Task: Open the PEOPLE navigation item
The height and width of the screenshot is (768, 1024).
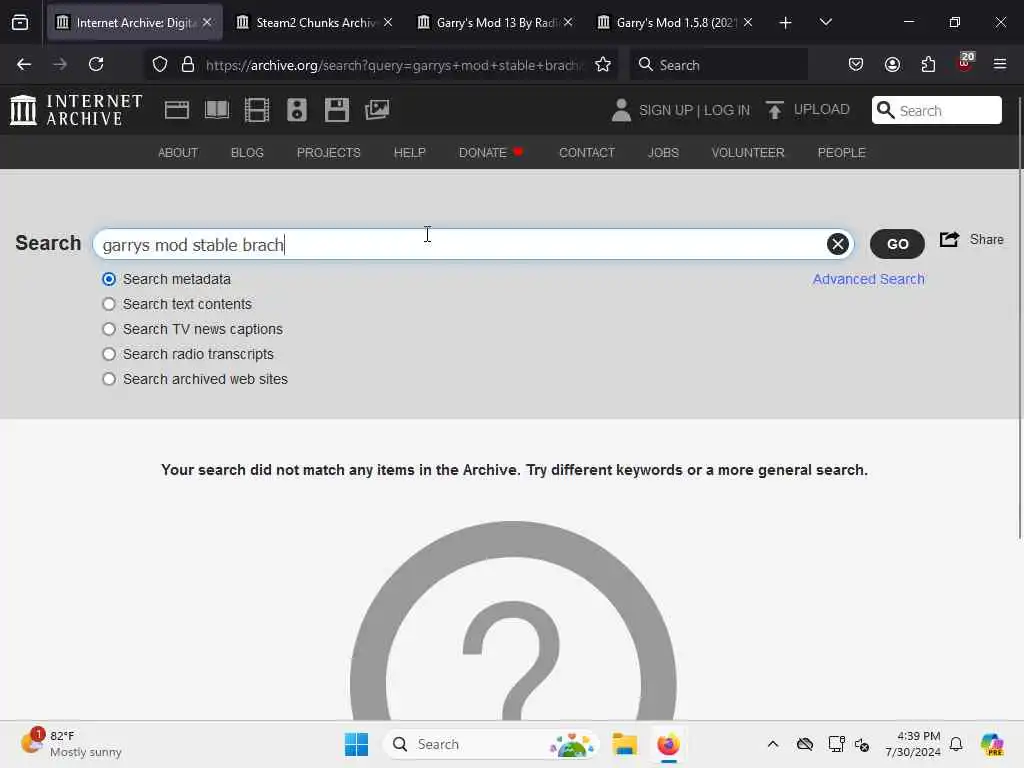Action: (841, 153)
